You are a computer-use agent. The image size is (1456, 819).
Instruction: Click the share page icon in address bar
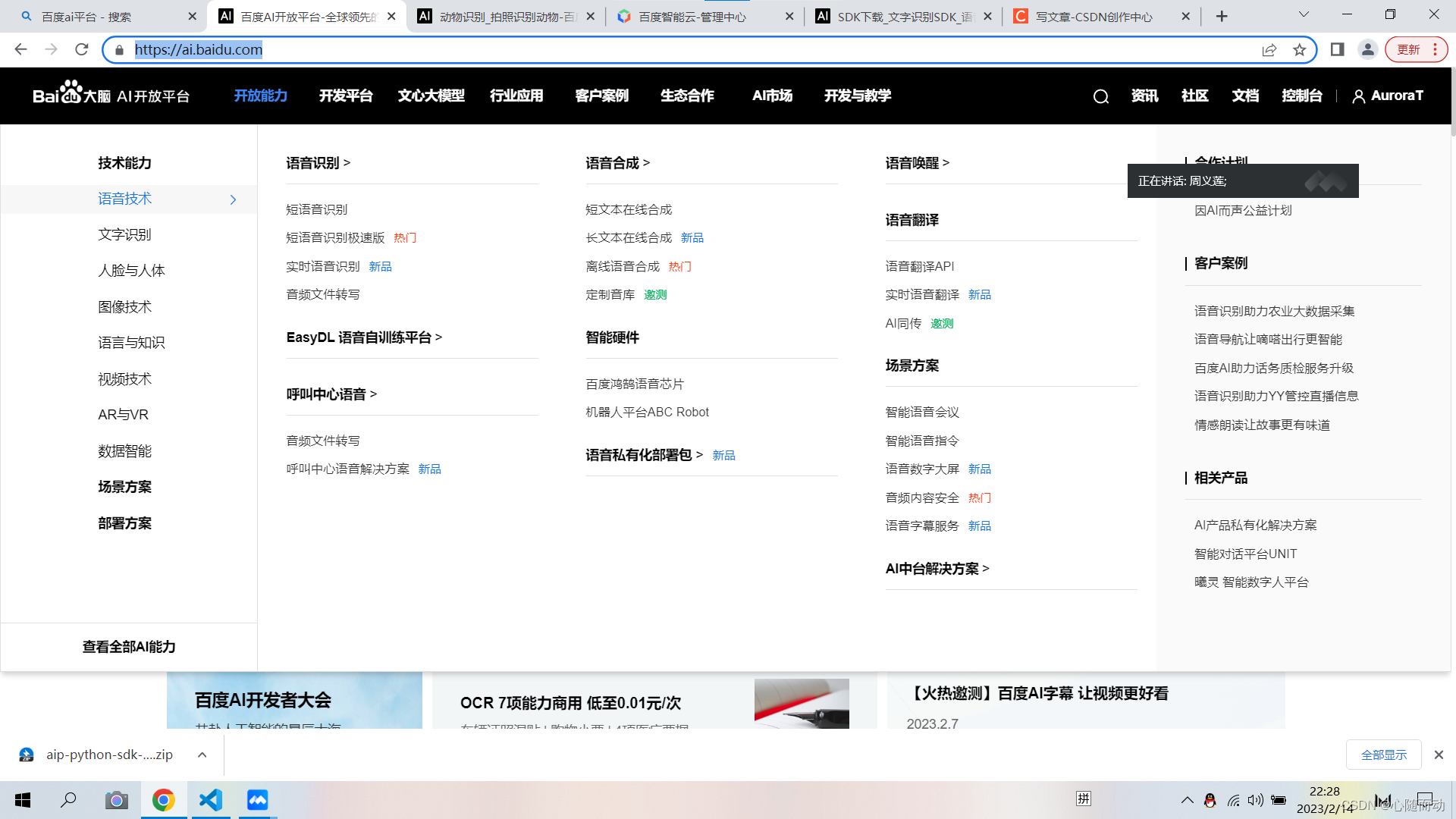(x=1269, y=50)
